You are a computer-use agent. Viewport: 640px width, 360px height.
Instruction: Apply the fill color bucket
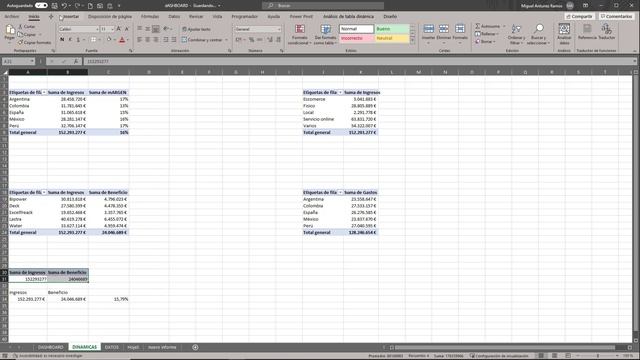point(109,40)
